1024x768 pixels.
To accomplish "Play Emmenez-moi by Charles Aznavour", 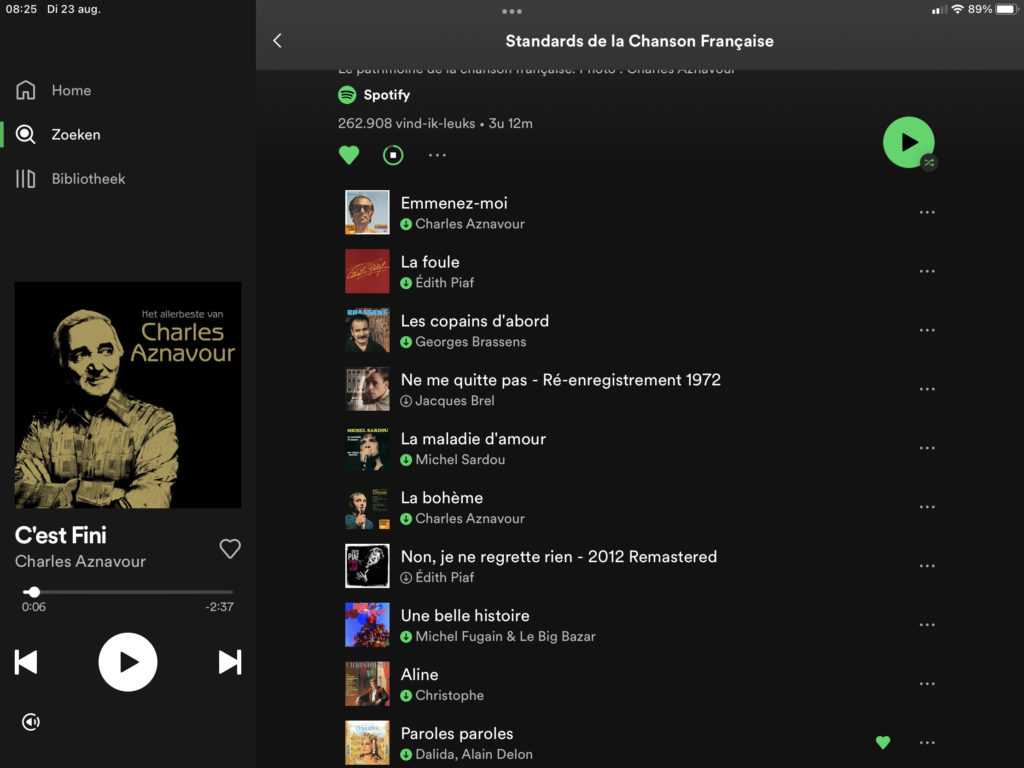I will coord(640,212).
